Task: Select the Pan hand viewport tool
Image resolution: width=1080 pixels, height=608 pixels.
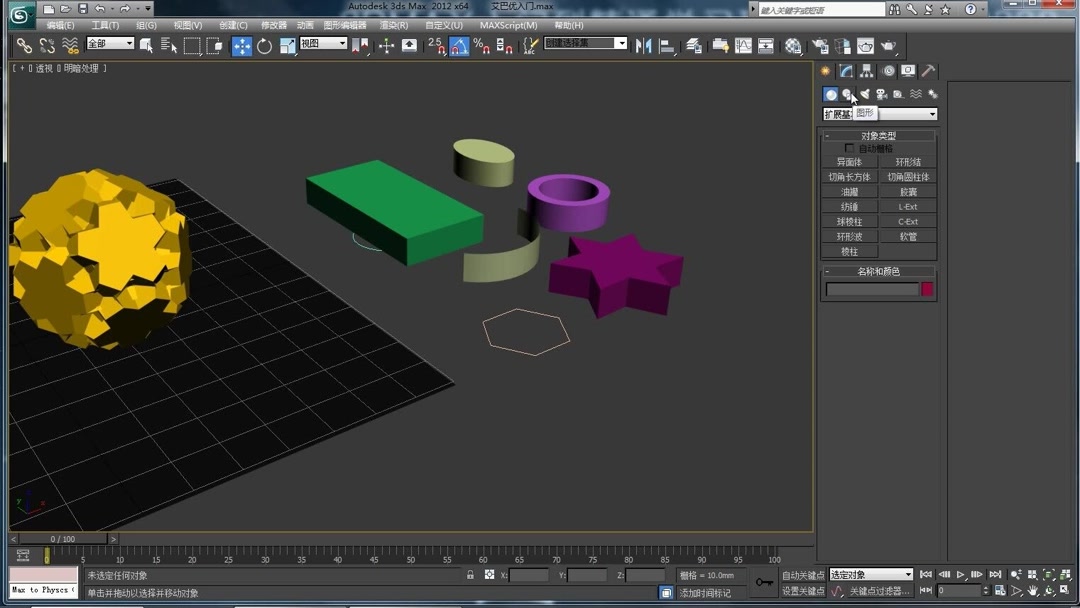Action: click(x=1033, y=590)
